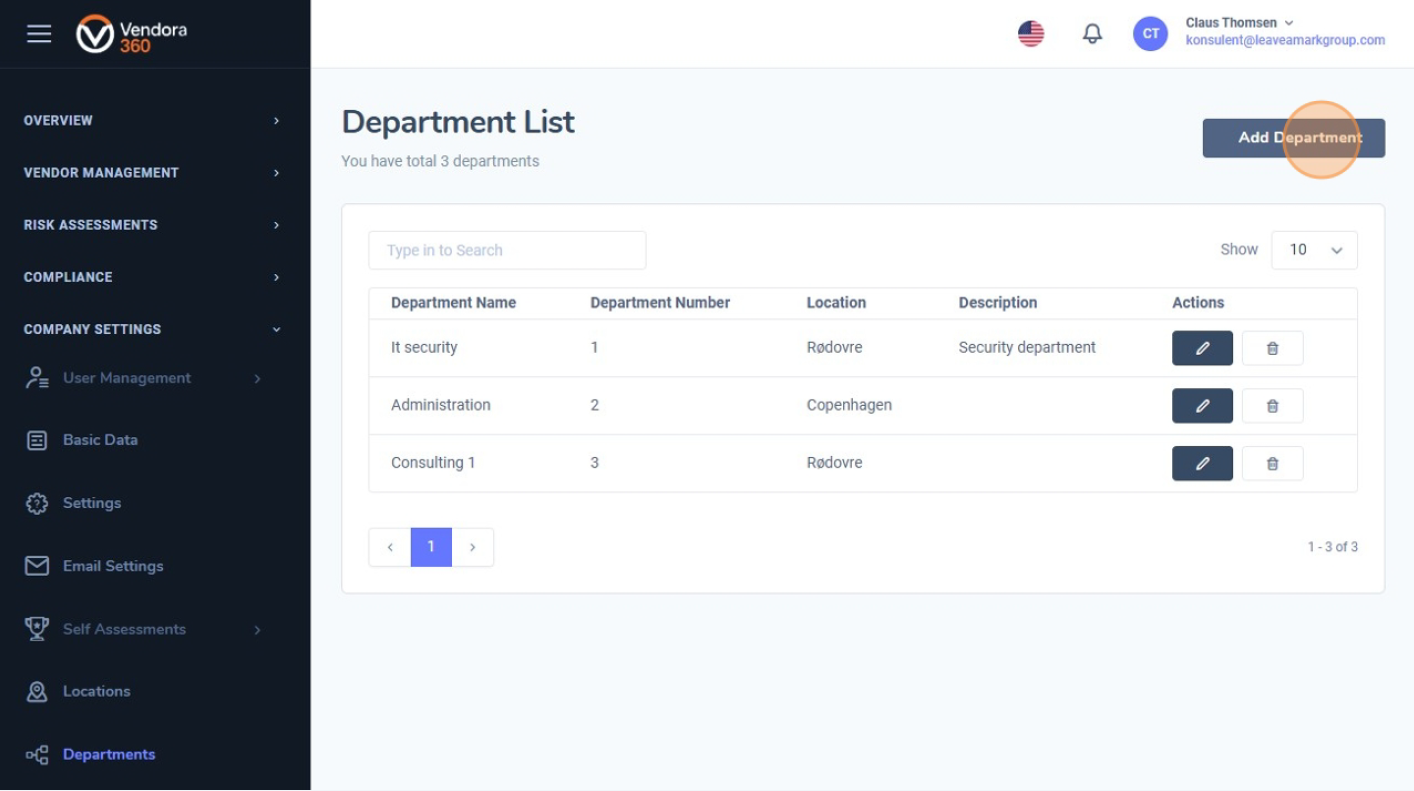Open Locations in the sidebar
1414x791 pixels.
coord(96,691)
